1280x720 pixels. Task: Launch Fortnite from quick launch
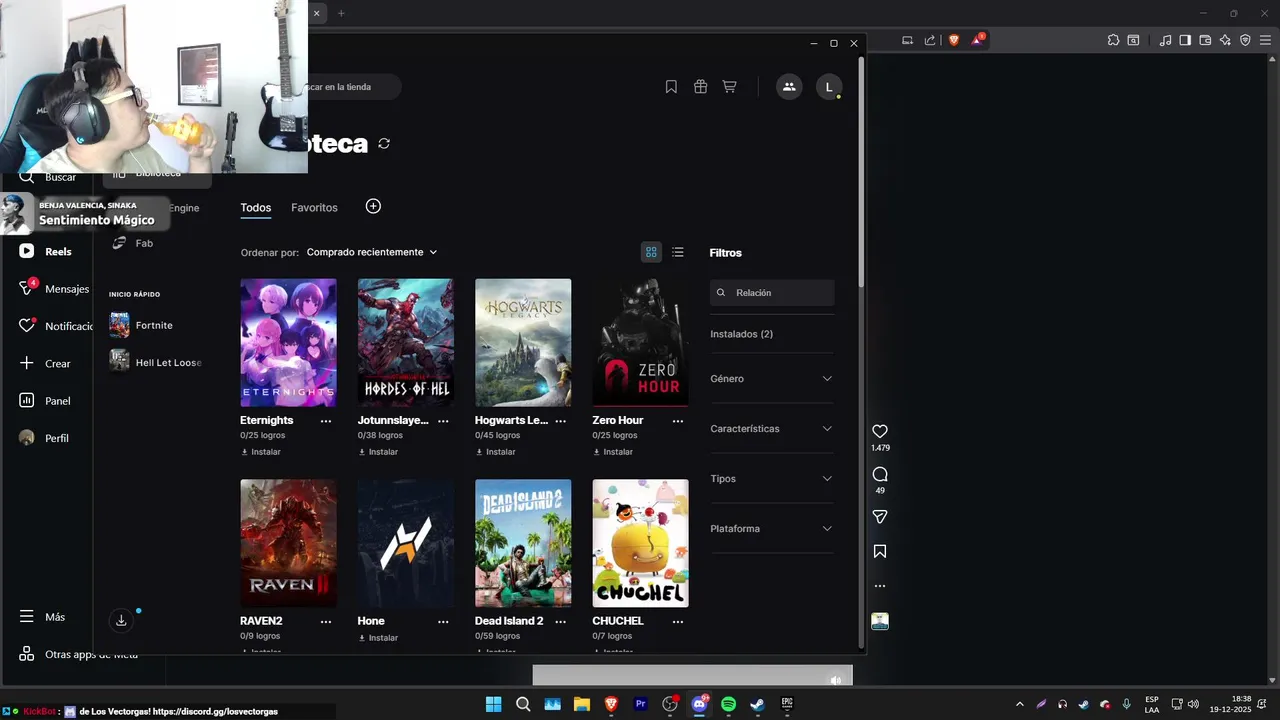point(141,325)
